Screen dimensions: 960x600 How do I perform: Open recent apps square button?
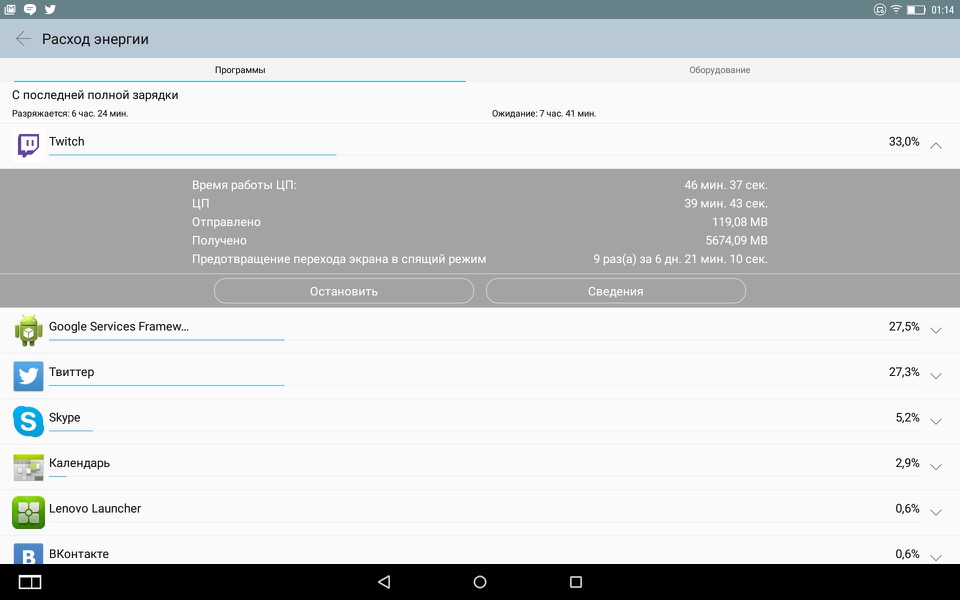point(576,582)
